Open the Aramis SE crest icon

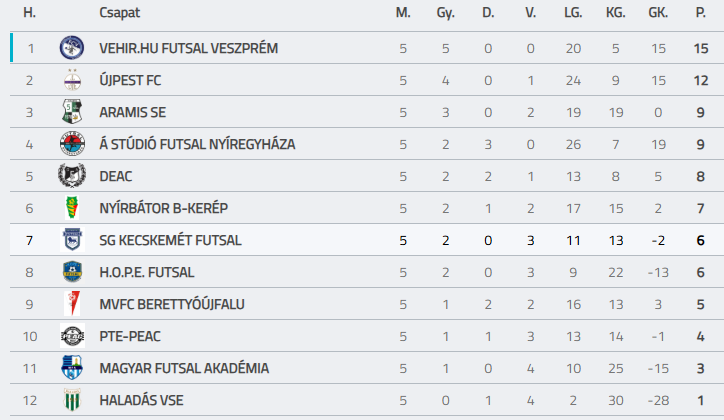[x=72, y=112]
